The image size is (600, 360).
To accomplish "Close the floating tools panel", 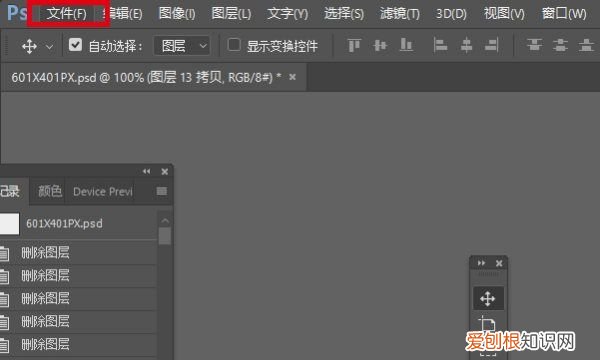I will coord(499,263).
